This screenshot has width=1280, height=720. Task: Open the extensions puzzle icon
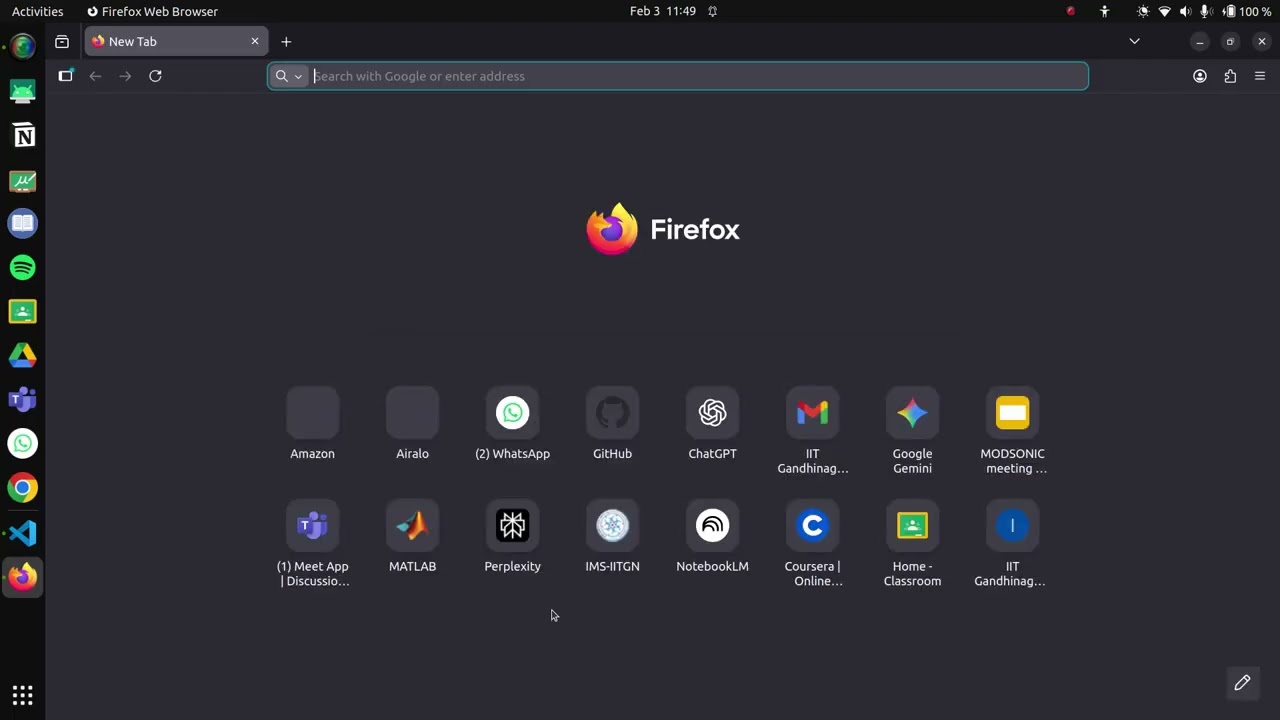1230,76
